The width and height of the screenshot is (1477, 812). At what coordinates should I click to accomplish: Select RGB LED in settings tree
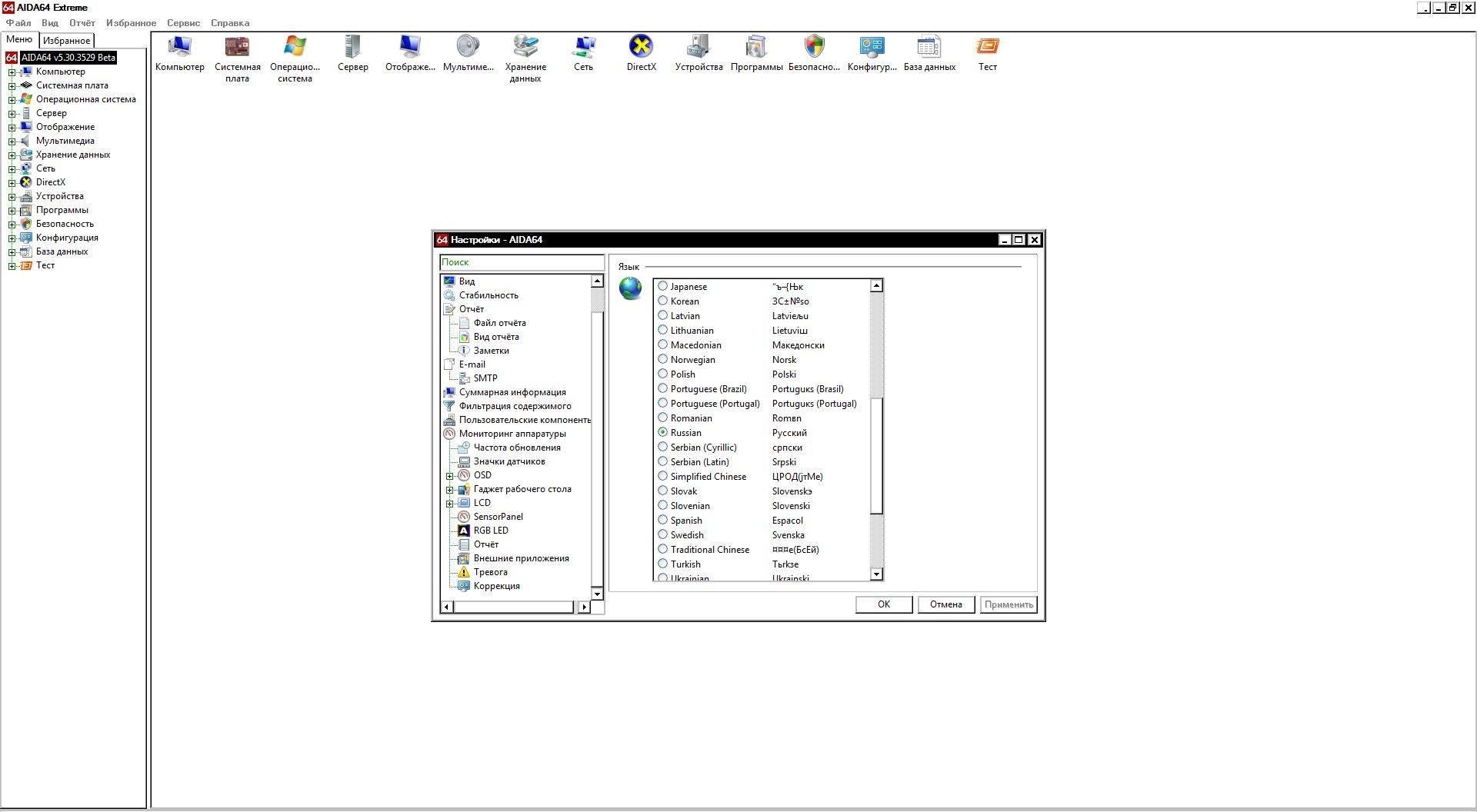click(x=490, y=531)
